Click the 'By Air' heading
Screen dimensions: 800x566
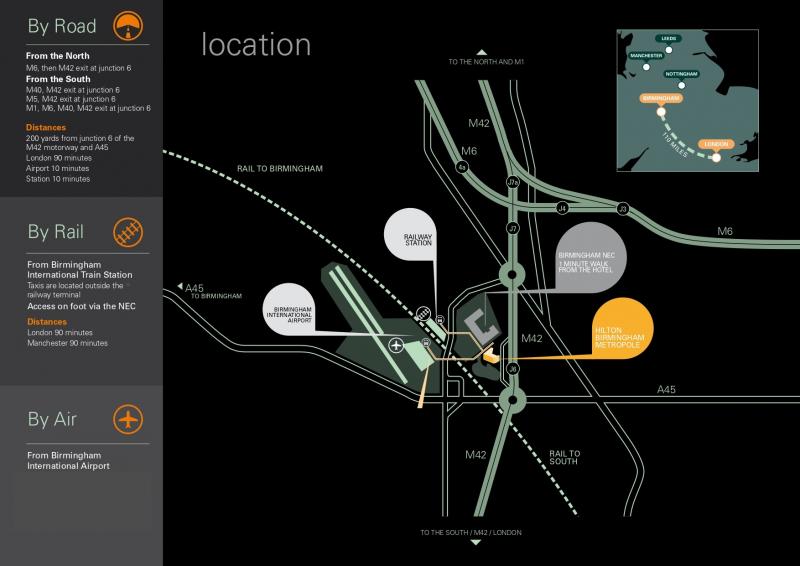(52, 419)
